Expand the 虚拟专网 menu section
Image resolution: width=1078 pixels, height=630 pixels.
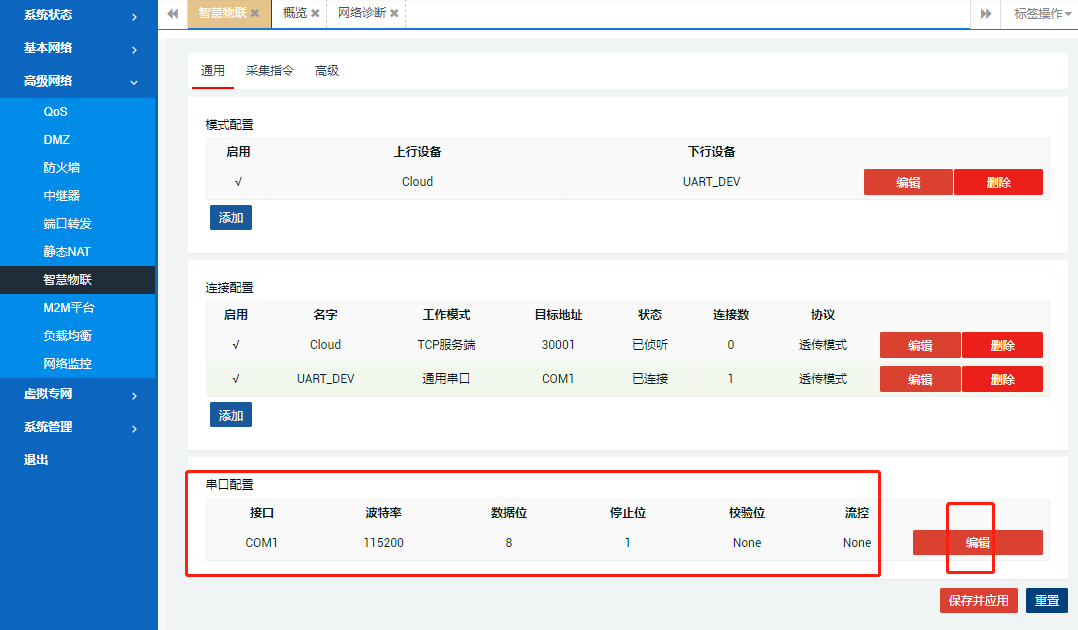(x=48, y=394)
